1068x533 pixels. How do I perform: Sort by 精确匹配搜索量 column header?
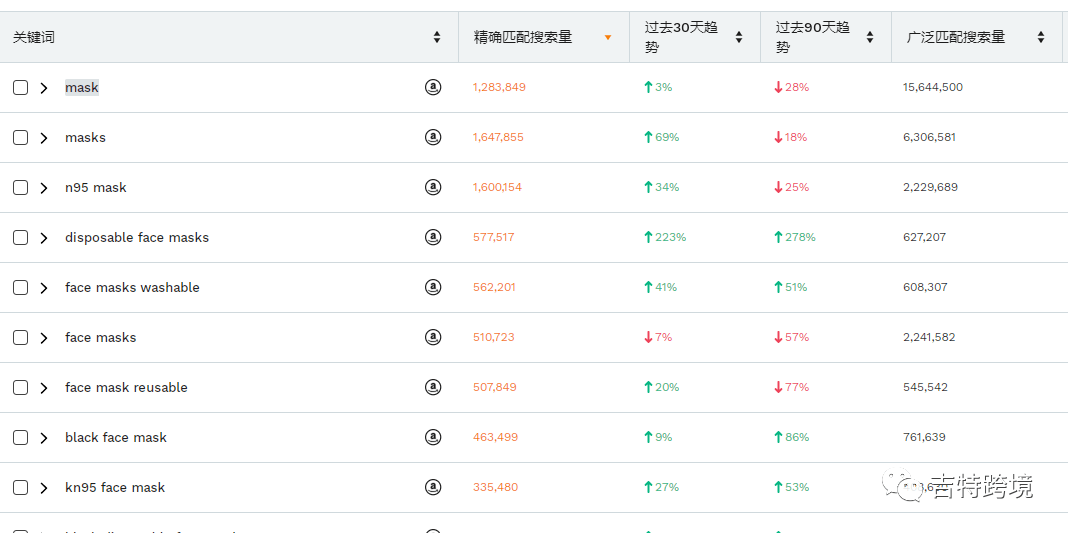(x=523, y=37)
